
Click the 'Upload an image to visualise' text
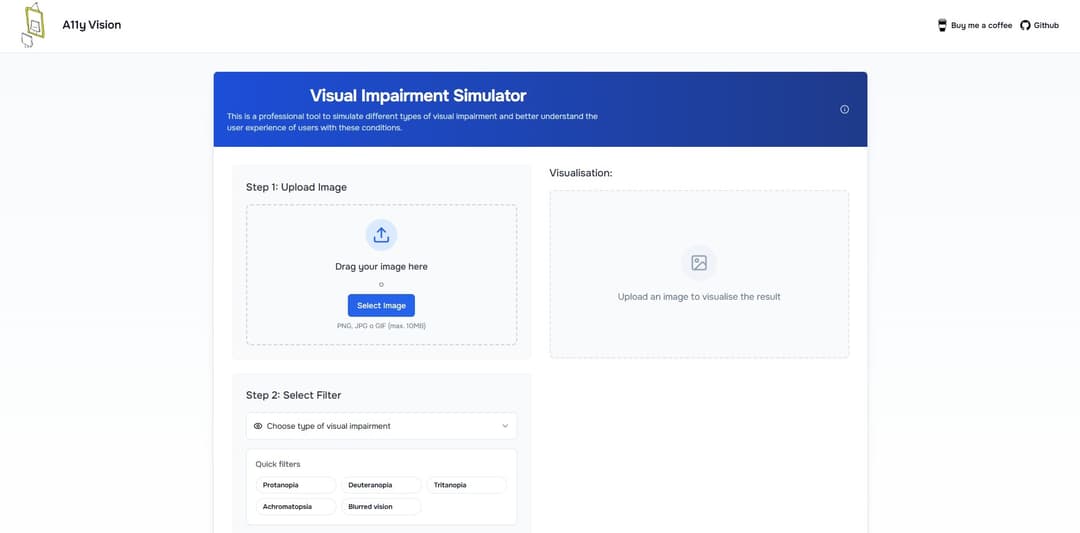pos(699,297)
